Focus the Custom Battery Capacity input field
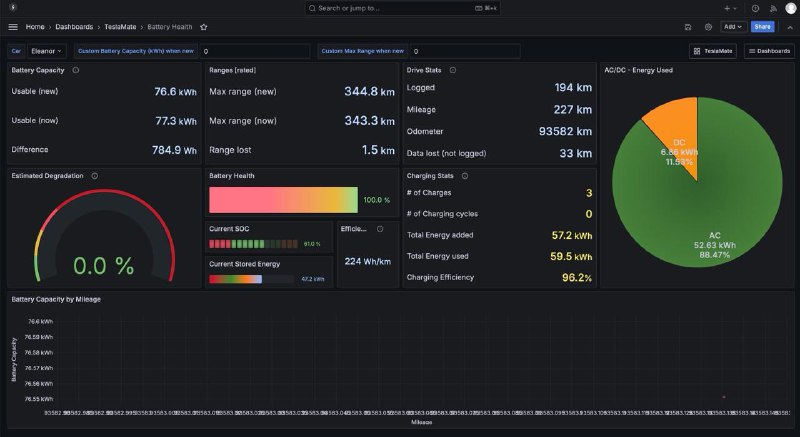 click(x=256, y=50)
